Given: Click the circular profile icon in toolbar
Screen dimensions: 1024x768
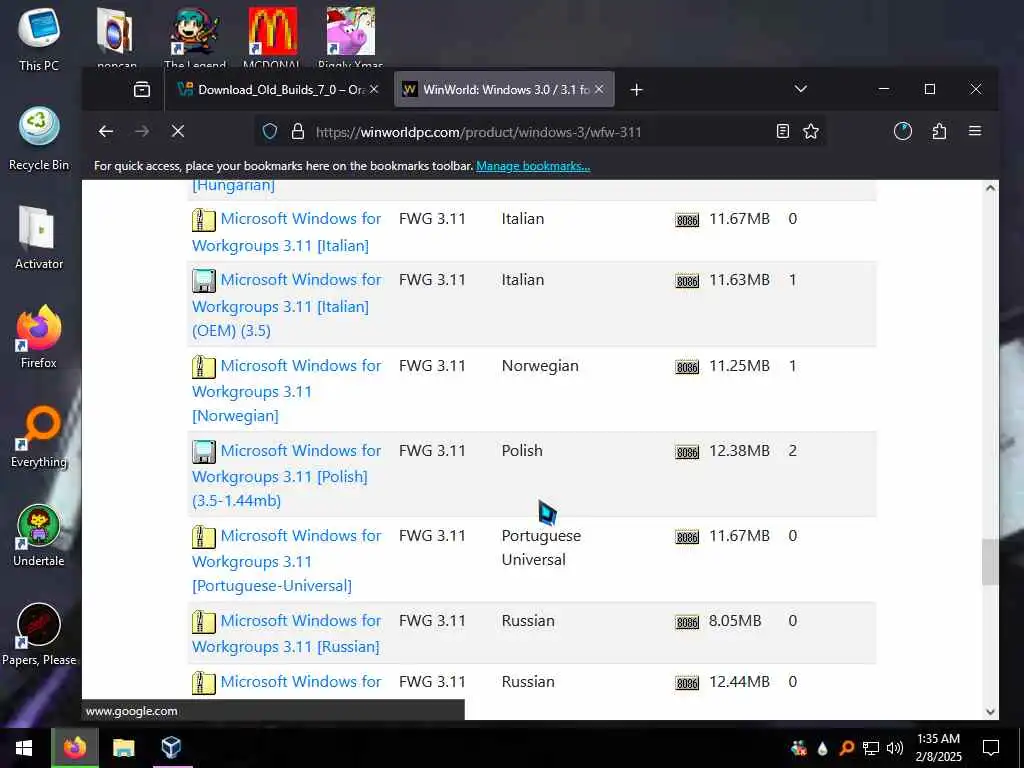Looking at the screenshot, I should (x=903, y=131).
